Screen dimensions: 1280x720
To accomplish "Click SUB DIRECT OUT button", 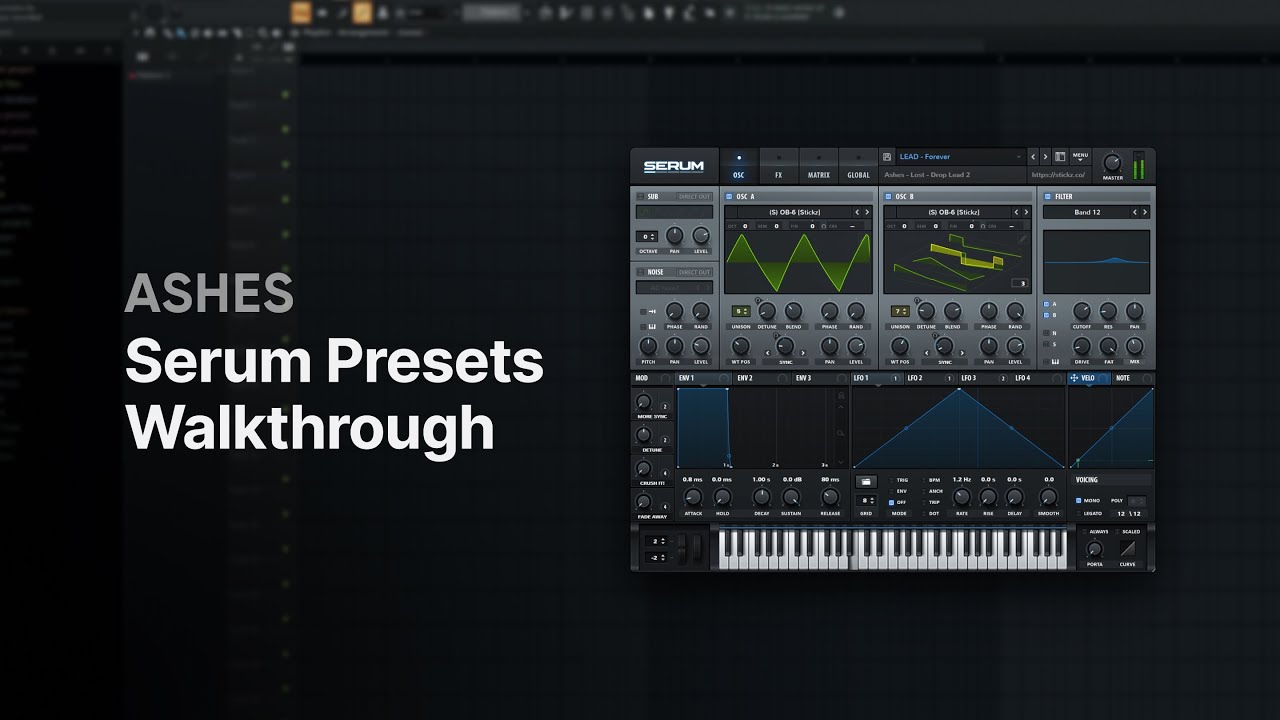I will 694,196.
